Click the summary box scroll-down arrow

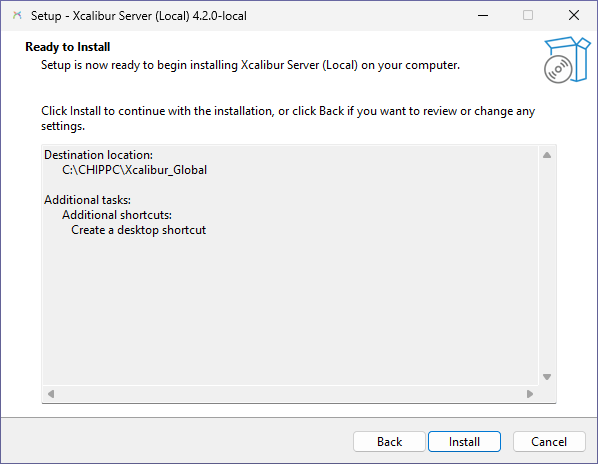click(x=547, y=377)
